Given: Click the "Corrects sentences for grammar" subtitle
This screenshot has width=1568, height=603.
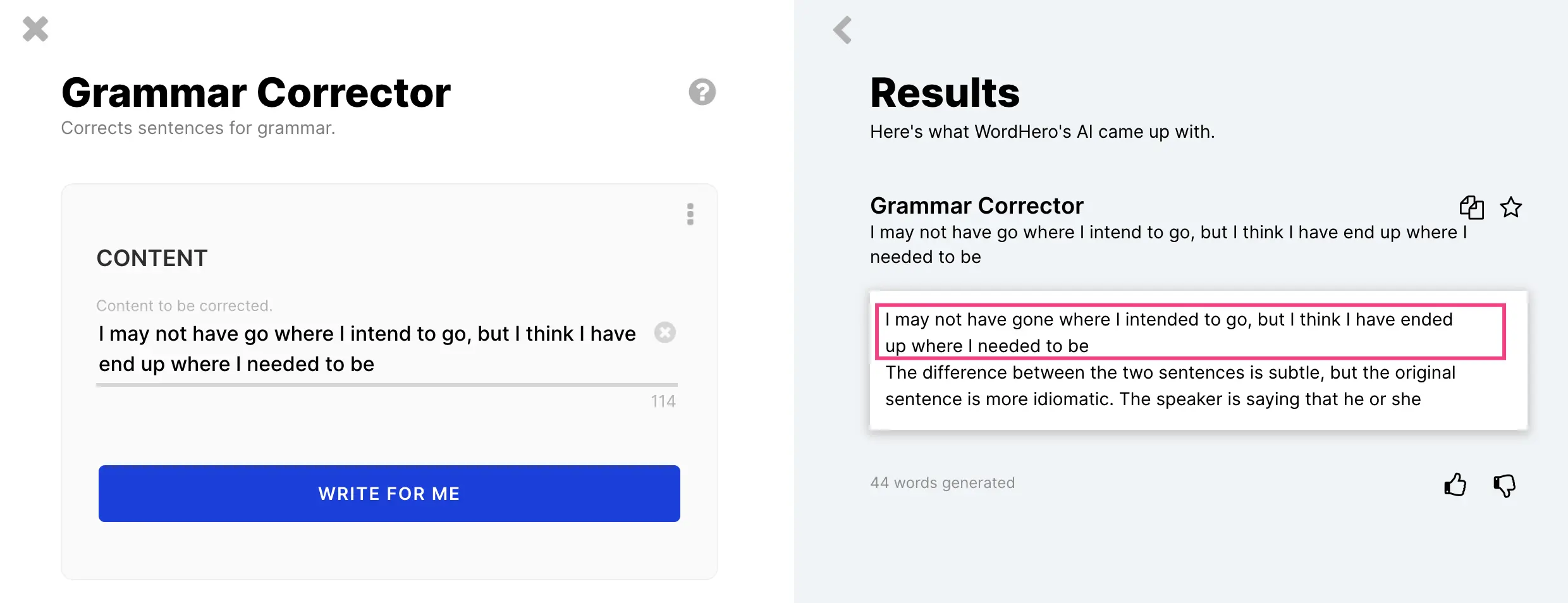Looking at the screenshot, I should (198, 128).
